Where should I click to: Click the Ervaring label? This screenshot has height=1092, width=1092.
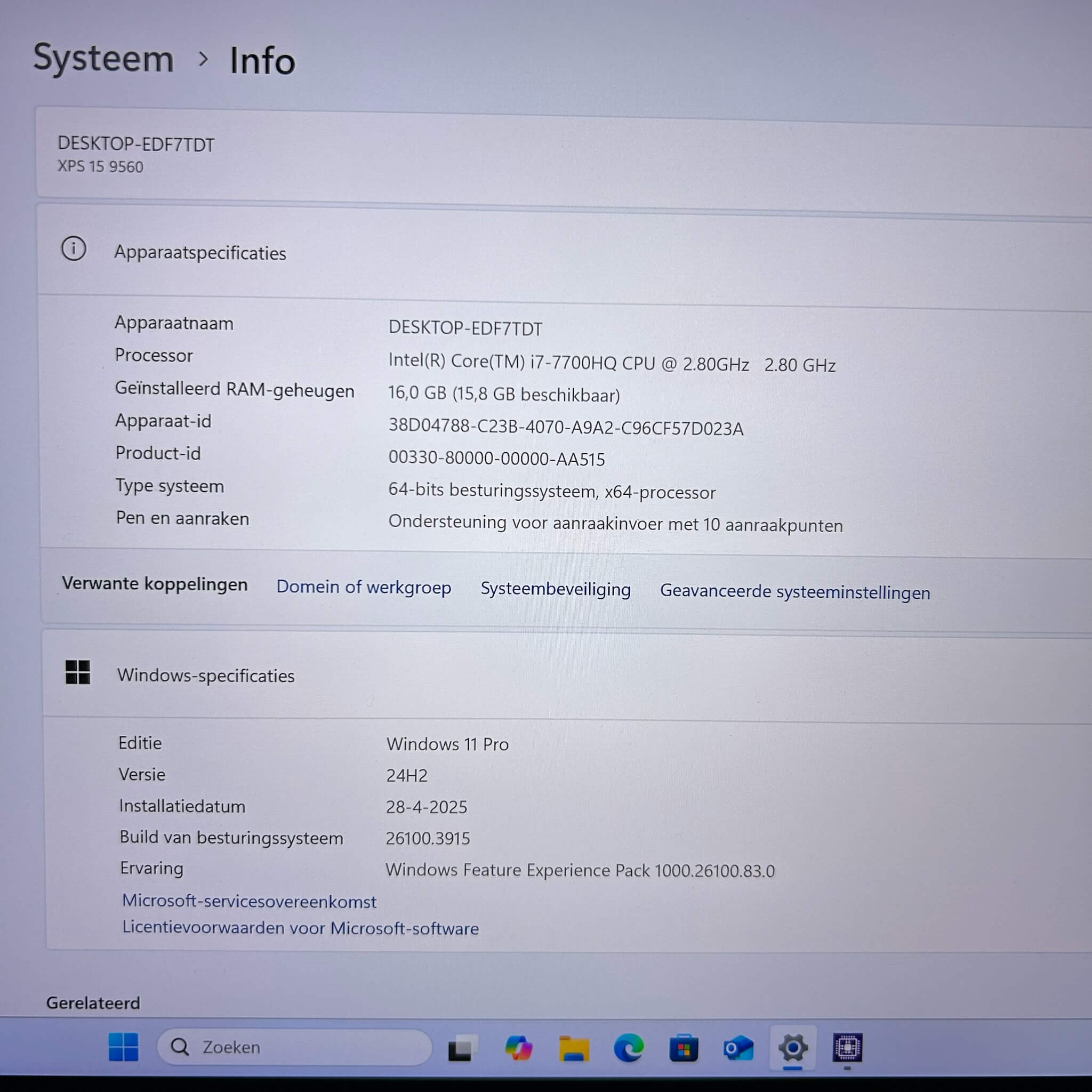(x=151, y=868)
